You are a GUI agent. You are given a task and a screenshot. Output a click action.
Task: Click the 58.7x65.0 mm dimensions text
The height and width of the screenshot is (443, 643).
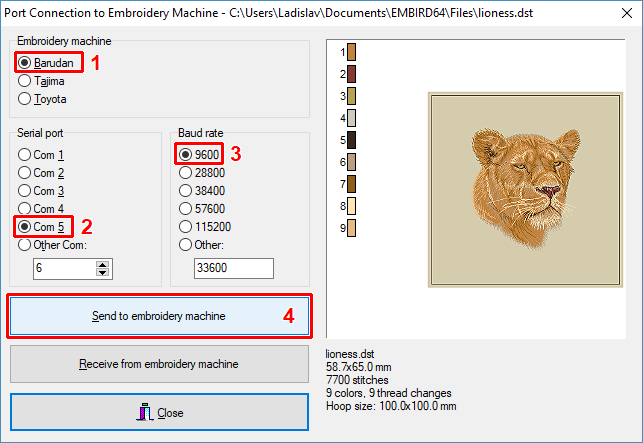pyautogui.click(x=359, y=367)
